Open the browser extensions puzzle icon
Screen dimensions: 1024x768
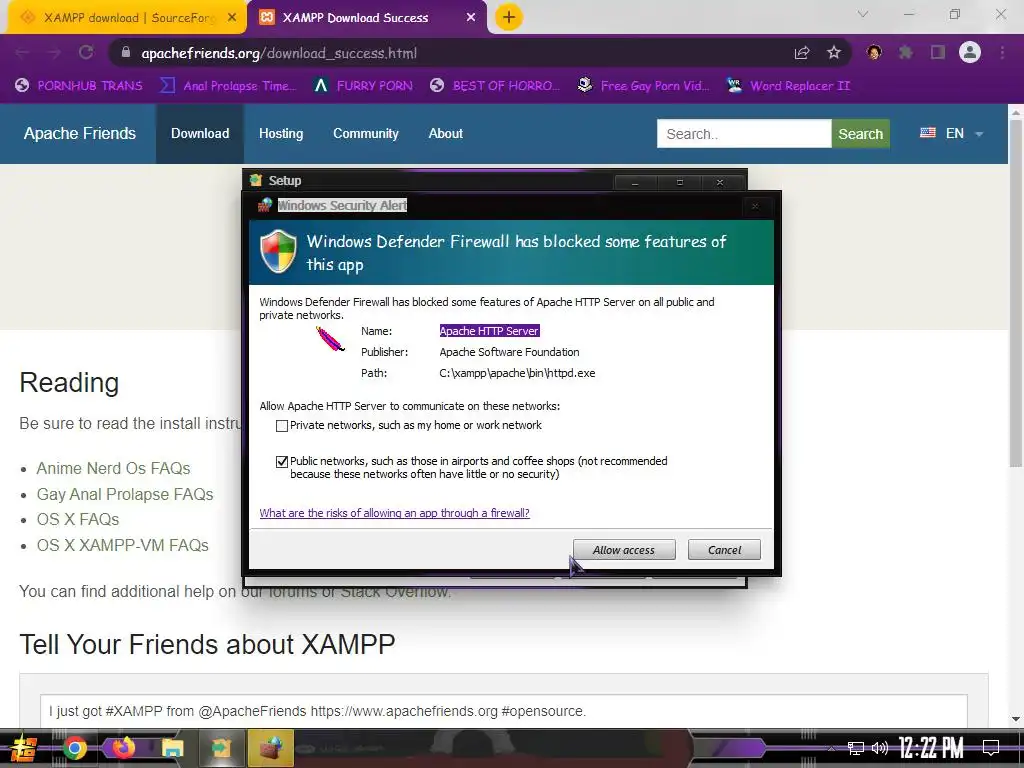[x=906, y=53]
